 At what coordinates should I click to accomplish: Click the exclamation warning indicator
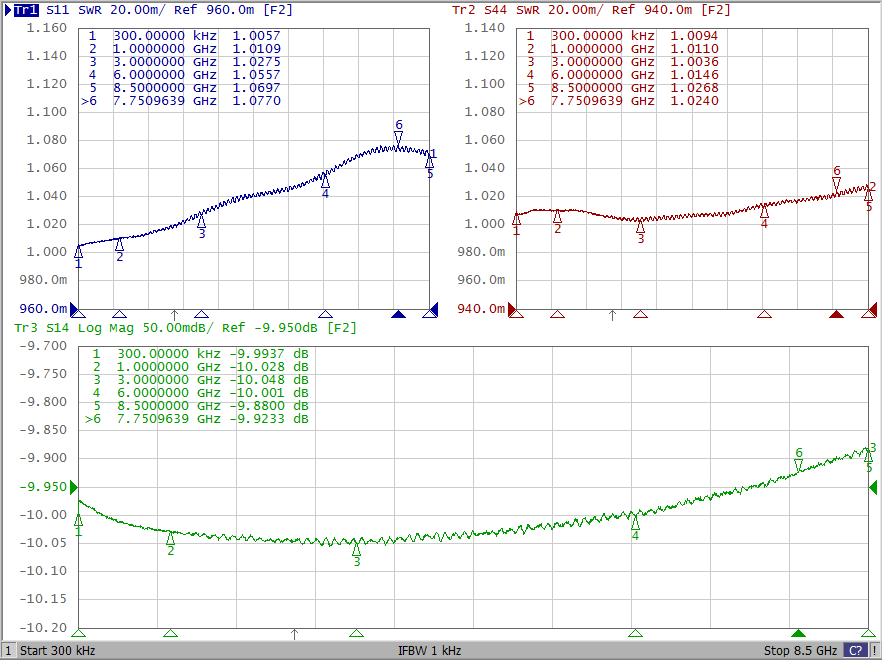point(875,650)
